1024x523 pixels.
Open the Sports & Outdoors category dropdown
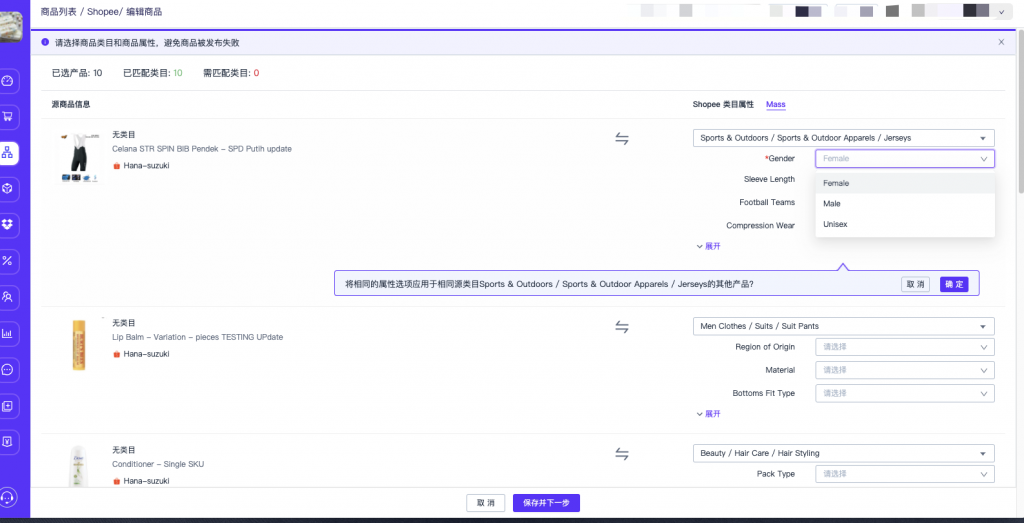843,138
